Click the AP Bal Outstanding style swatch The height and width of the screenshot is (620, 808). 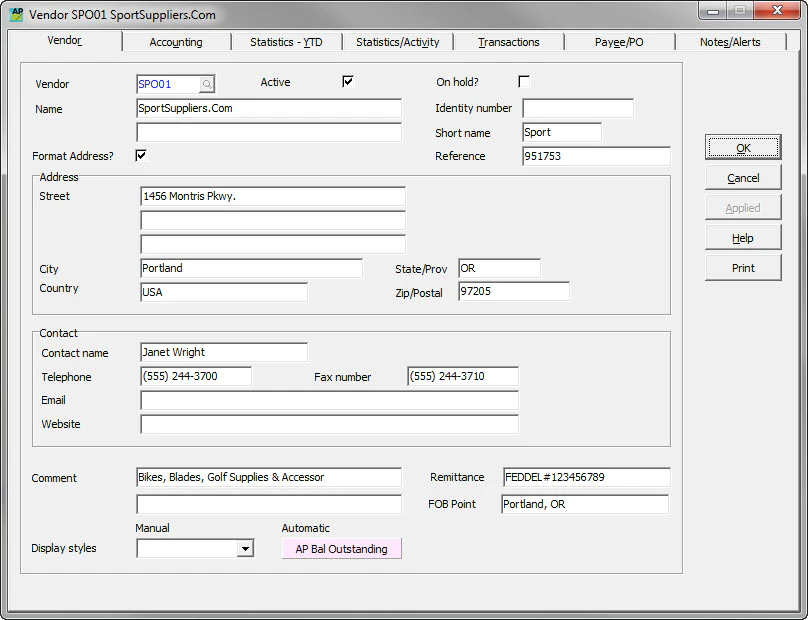tap(341, 547)
